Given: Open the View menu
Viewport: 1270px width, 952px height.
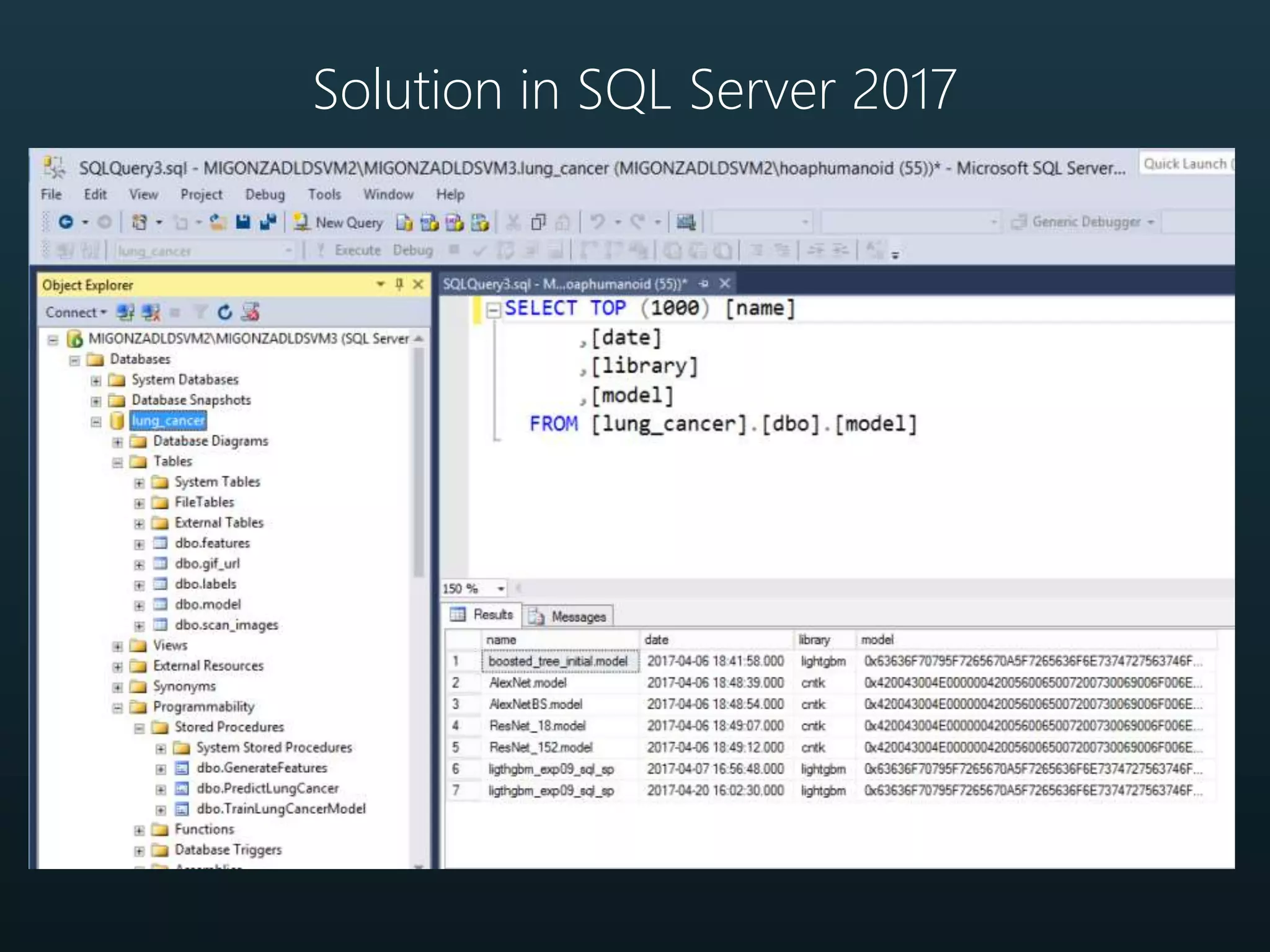Looking at the screenshot, I should [143, 194].
